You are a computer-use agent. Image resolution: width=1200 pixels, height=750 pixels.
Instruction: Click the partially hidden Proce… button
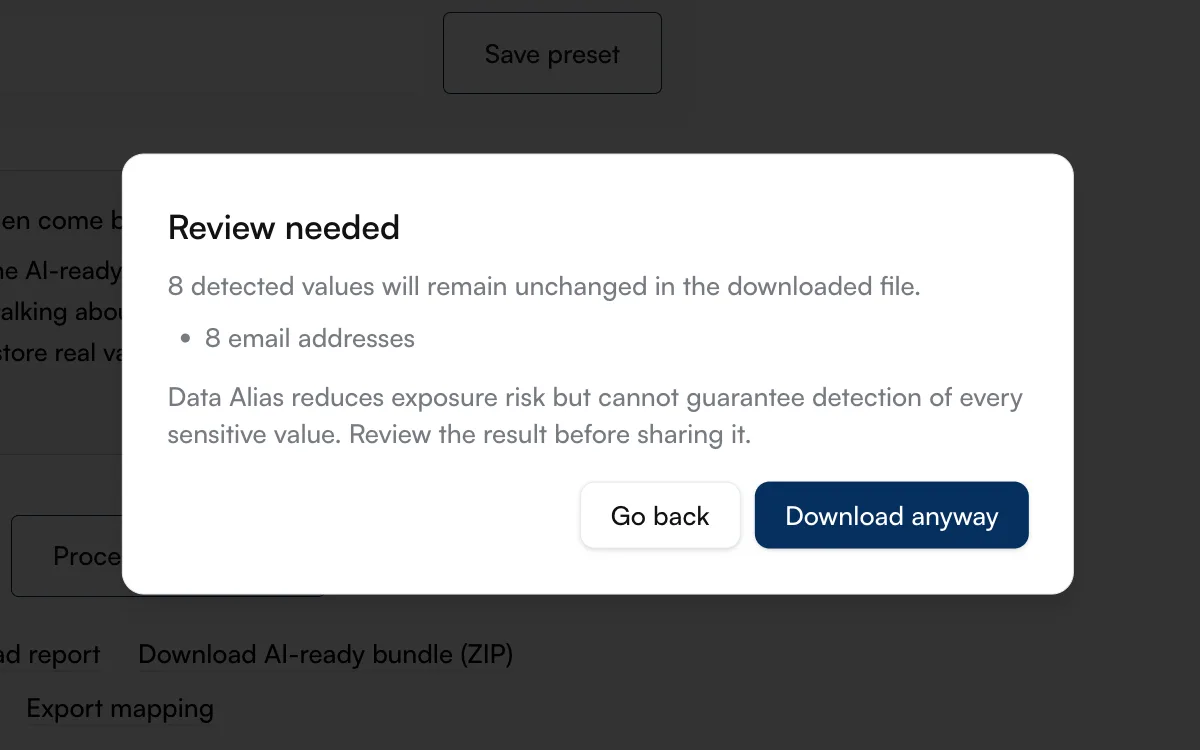[66, 556]
